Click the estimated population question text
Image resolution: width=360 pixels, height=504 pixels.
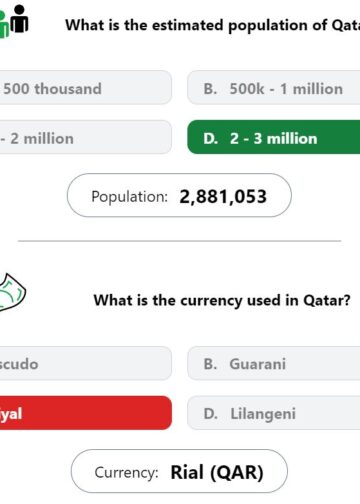point(212,25)
